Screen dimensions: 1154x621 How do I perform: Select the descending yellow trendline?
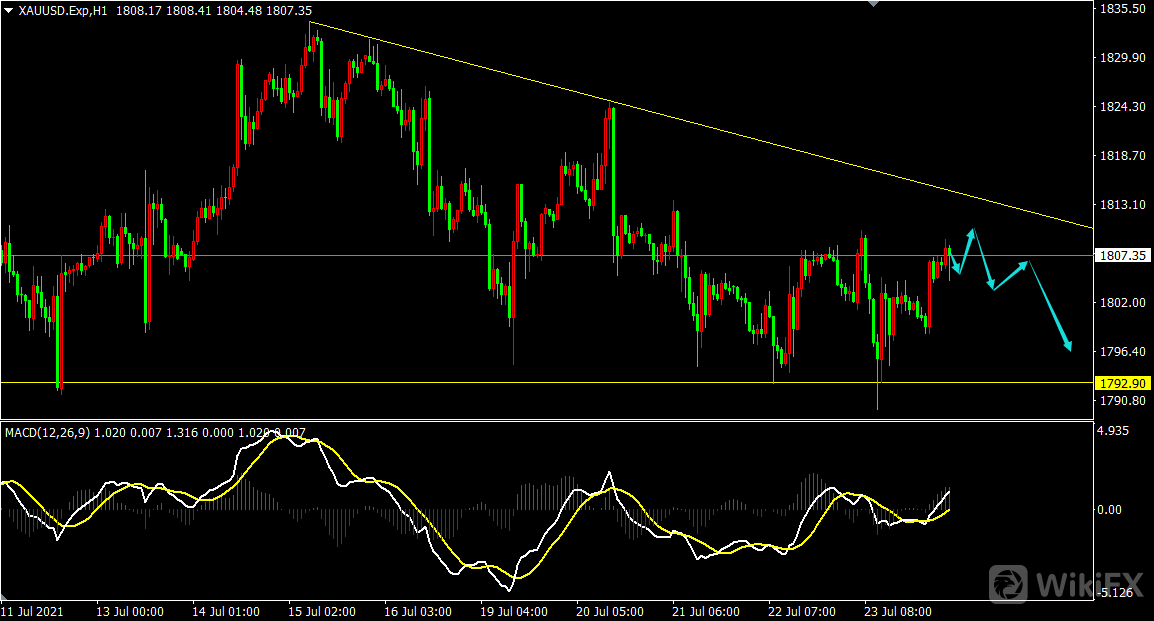(700, 126)
